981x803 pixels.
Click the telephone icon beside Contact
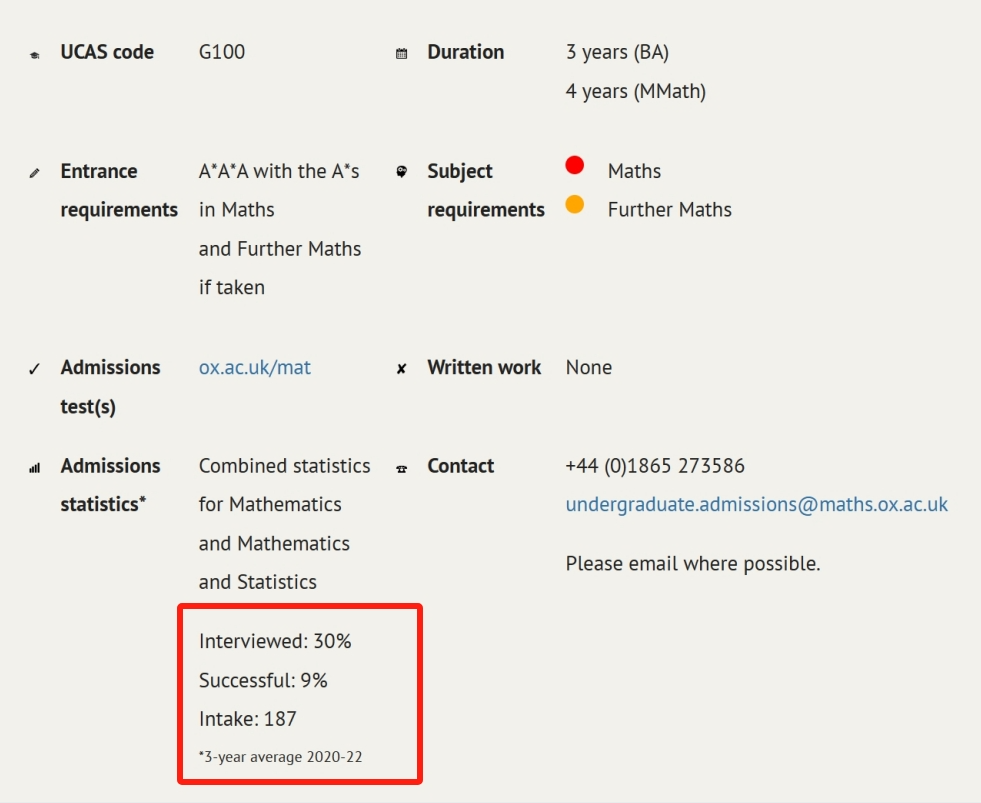coord(402,468)
